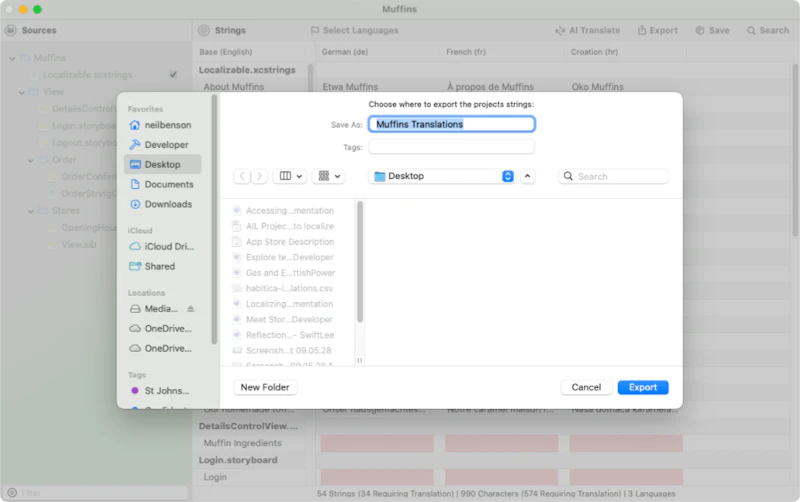Go back with the left arrow button
800x502 pixels.
(x=242, y=176)
